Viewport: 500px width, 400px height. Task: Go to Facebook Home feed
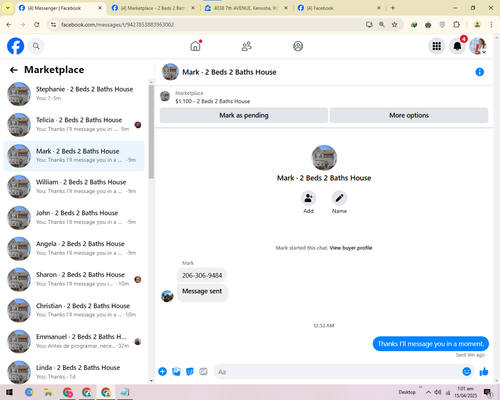point(196,46)
